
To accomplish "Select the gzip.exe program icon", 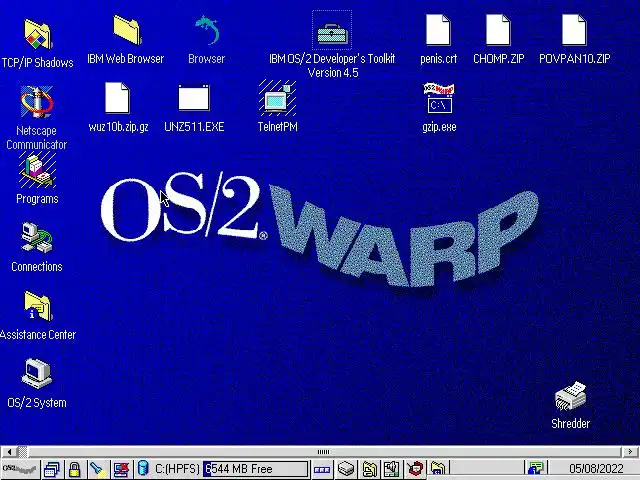I will (x=439, y=98).
